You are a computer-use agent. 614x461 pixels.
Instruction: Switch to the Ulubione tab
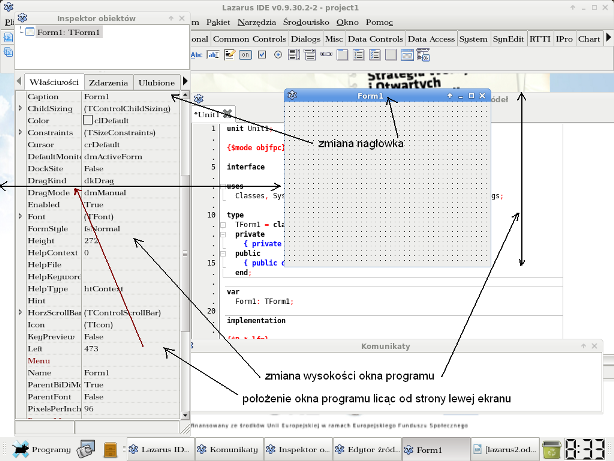157,83
